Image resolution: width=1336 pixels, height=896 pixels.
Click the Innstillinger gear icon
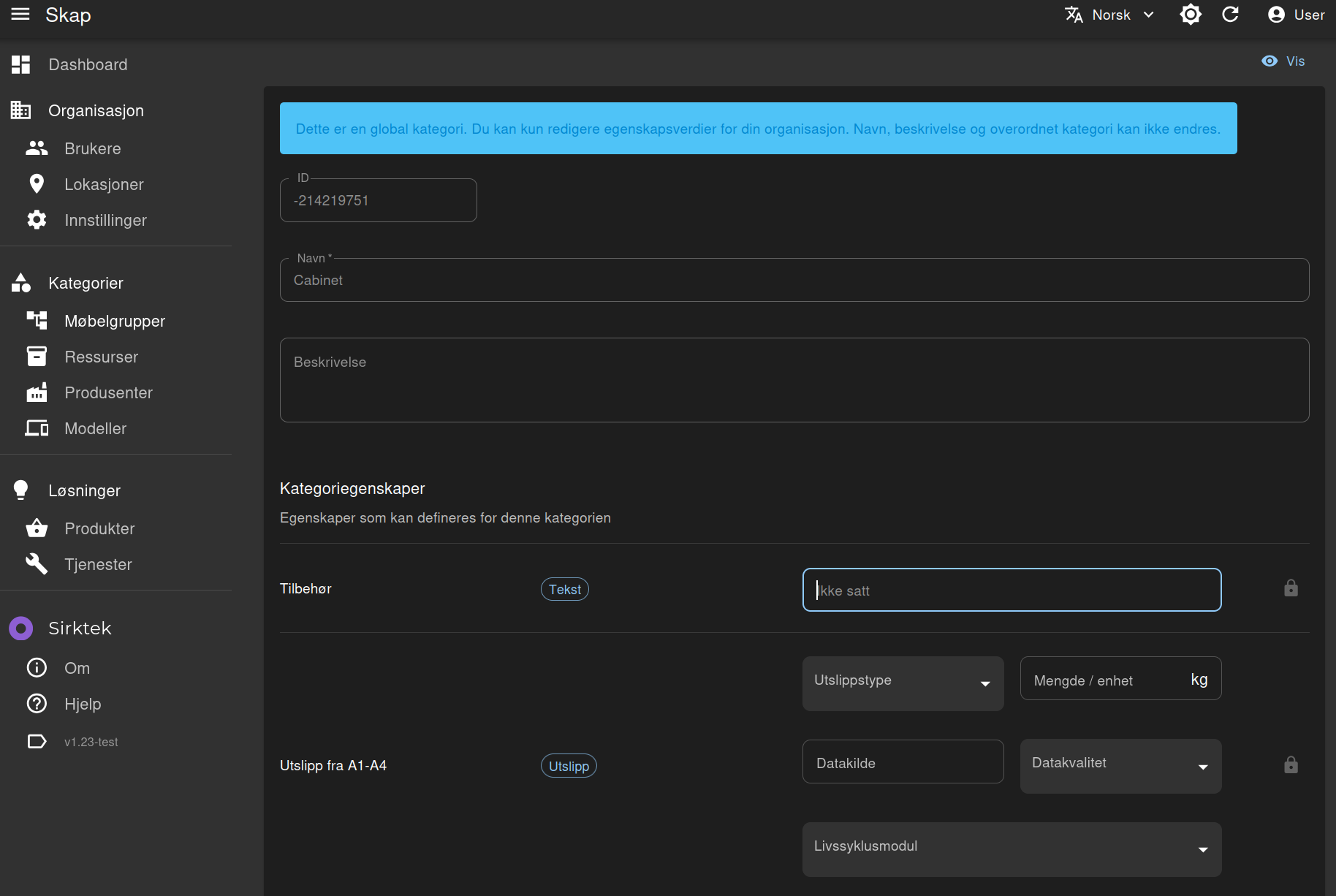point(37,221)
